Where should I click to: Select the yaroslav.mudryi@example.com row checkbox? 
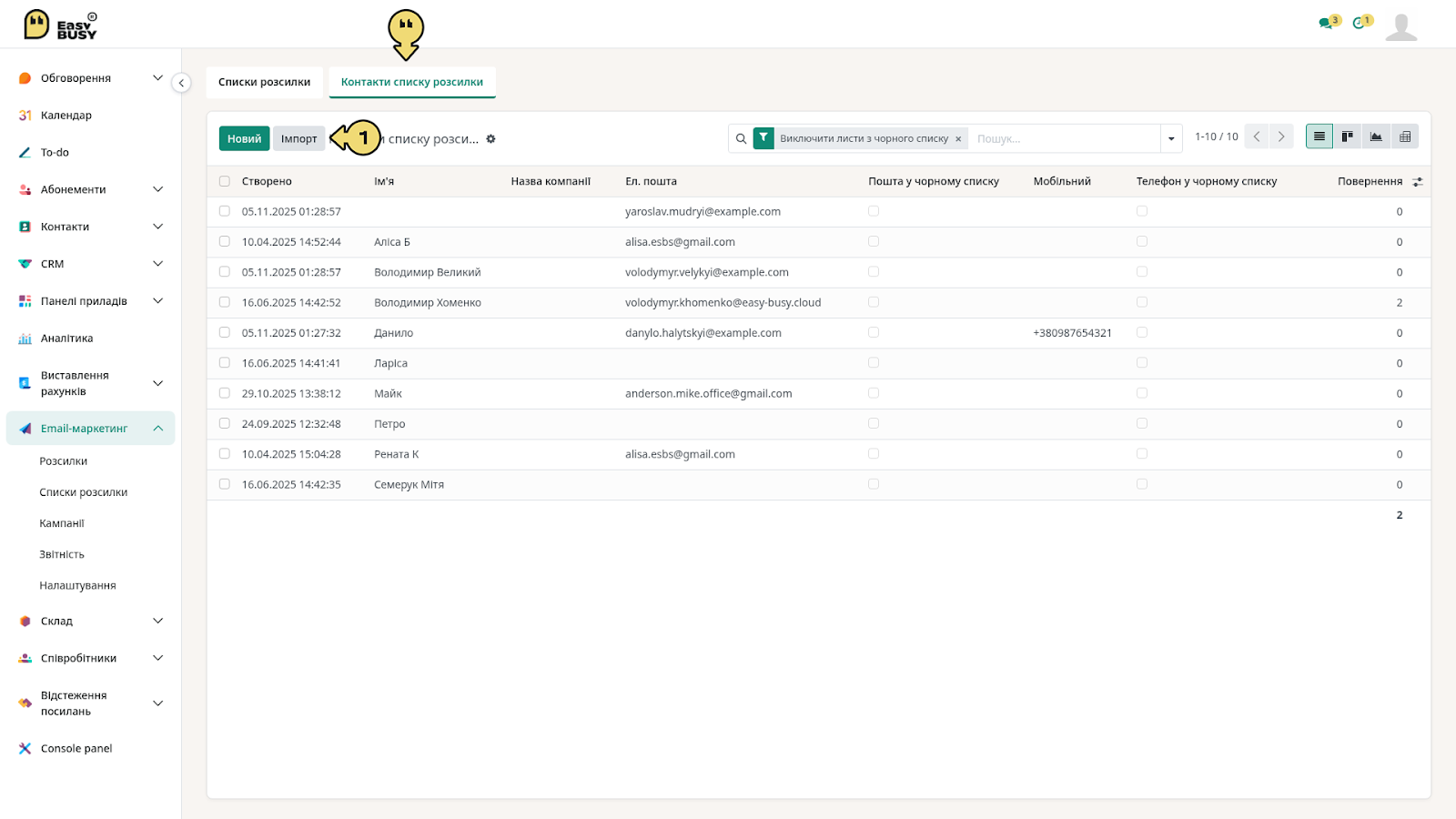(x=224, y=211)
